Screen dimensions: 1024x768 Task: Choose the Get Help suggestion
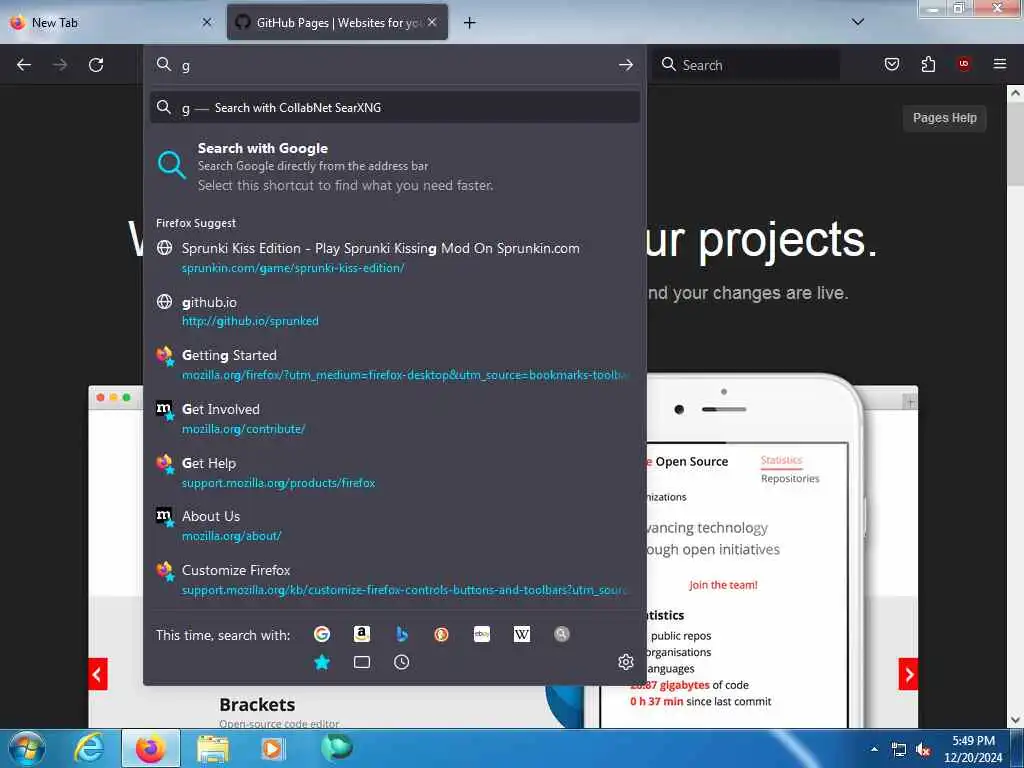coord(394,472)
